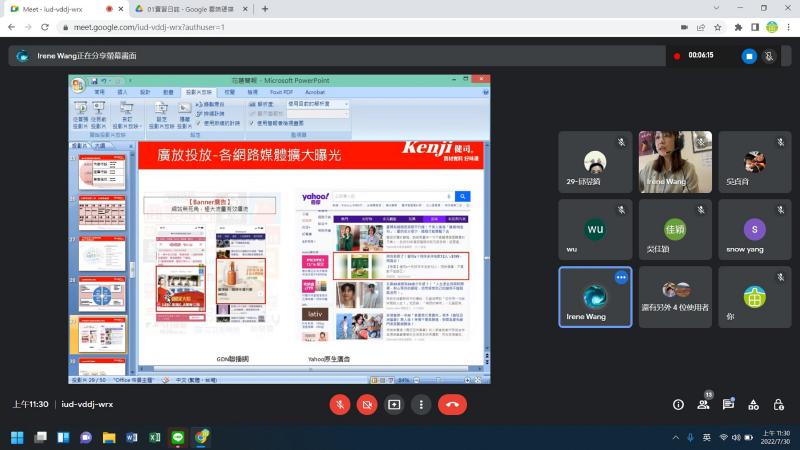Toggle the presentation audio mute icon in top bar
This screenshot has height=450, width=800.
[x=769, y=56]
